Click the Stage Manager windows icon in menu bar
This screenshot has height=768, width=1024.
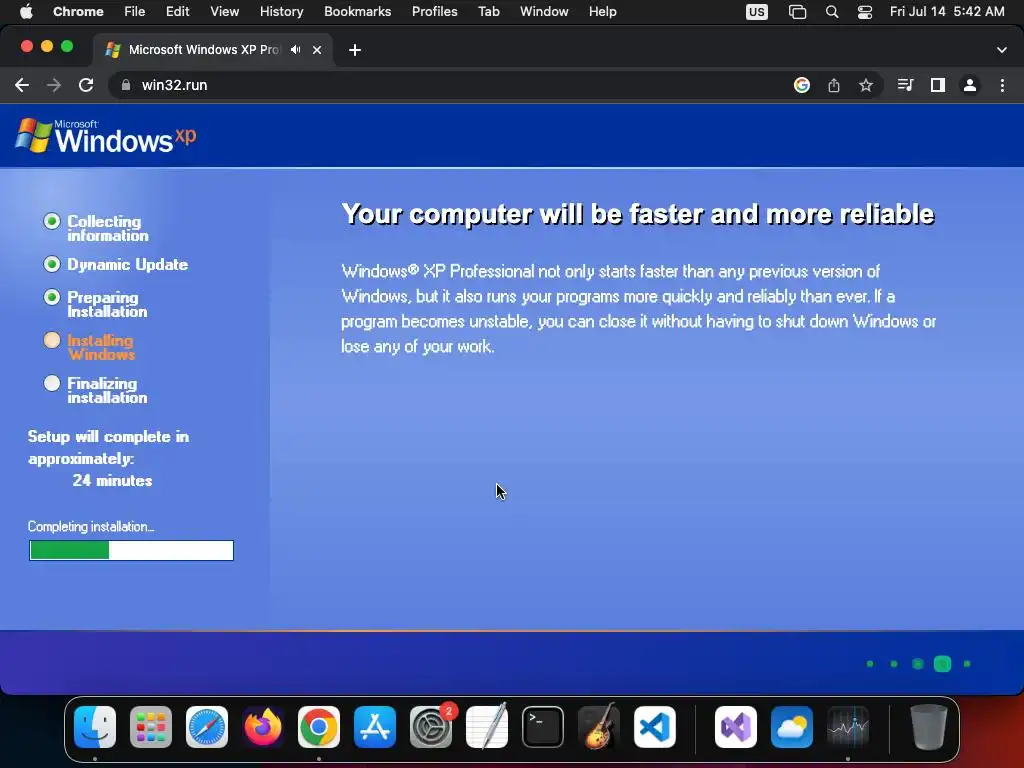797,12
